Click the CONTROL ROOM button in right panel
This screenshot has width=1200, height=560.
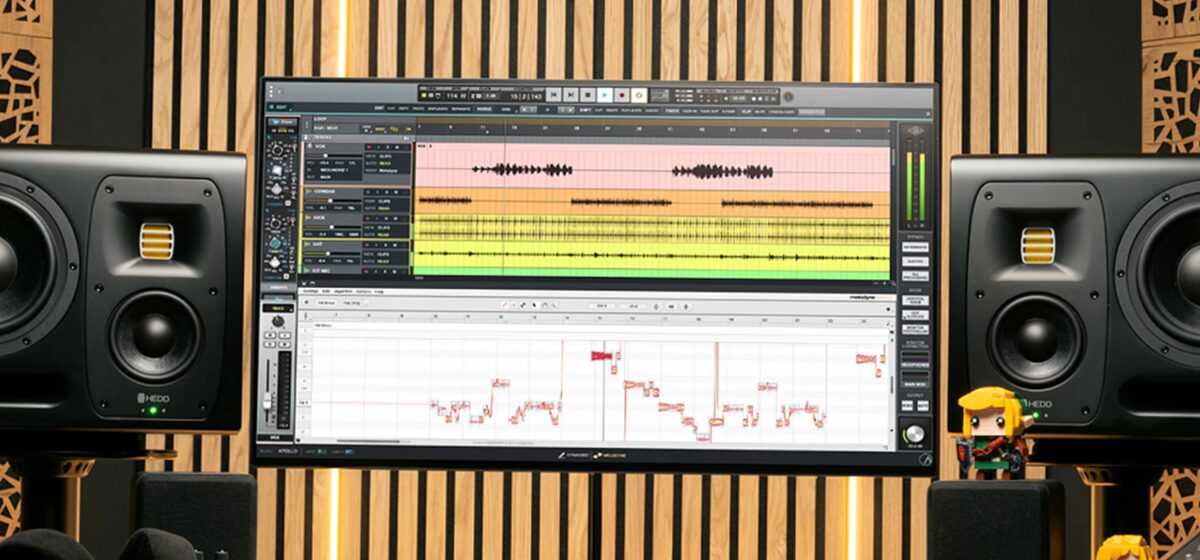916,300
